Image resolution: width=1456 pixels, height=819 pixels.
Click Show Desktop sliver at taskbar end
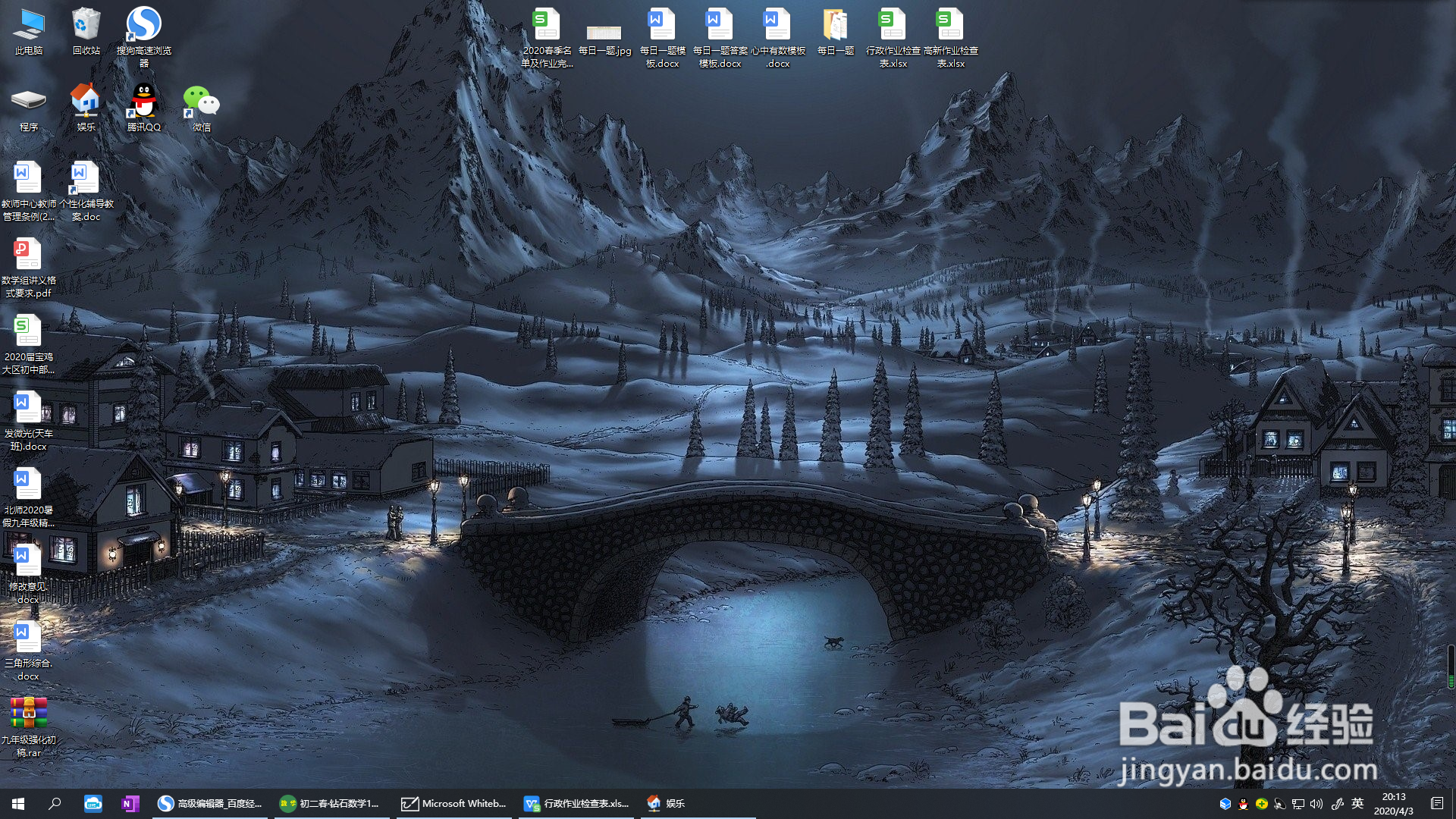[x=1454, y=803]
